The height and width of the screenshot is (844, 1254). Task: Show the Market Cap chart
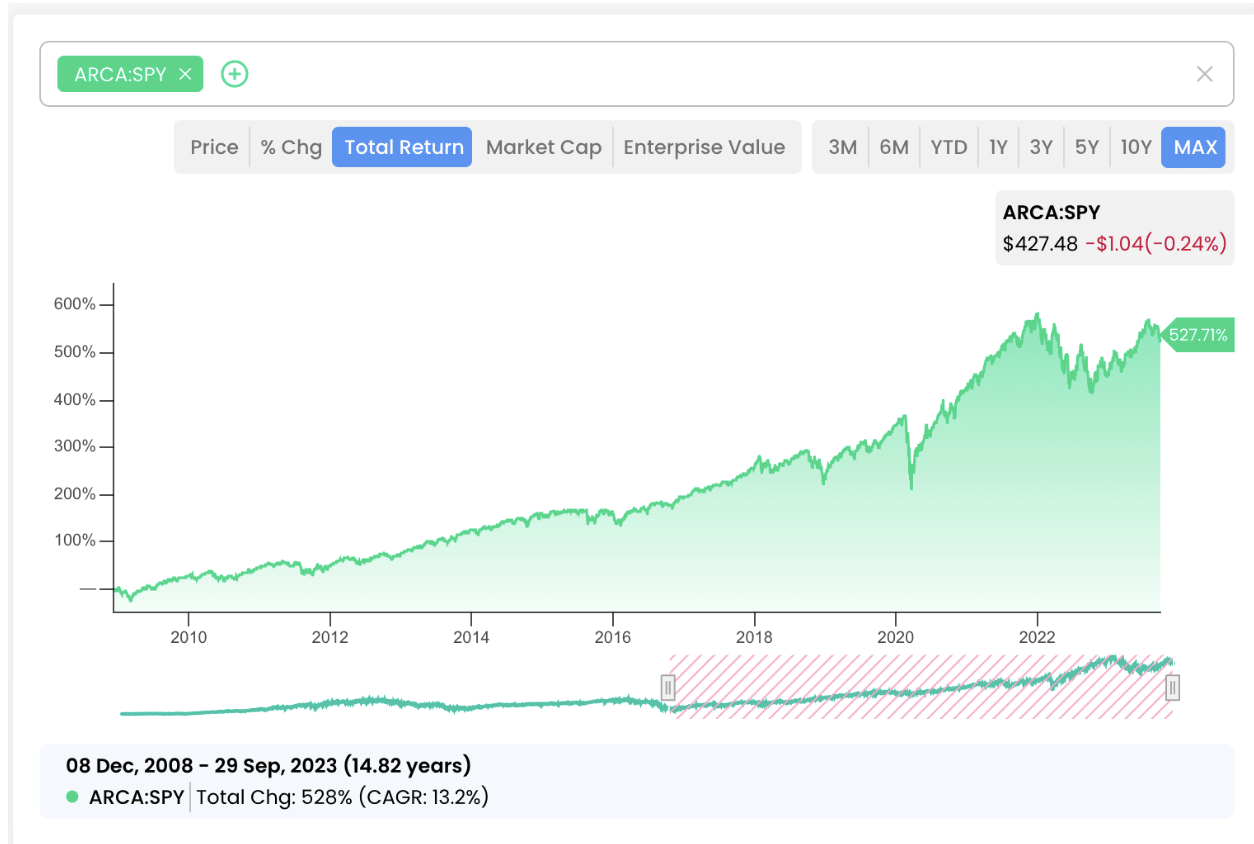coord(543,147)
